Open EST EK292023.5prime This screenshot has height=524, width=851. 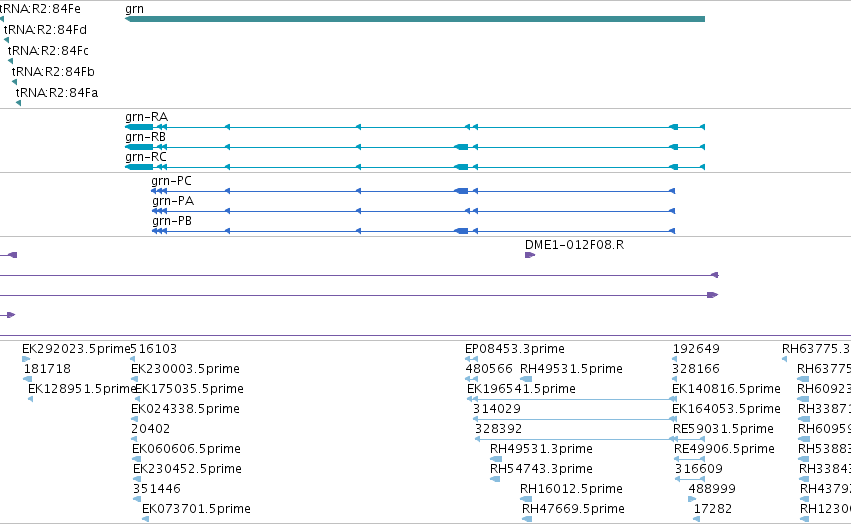click(x=76, y=349)
